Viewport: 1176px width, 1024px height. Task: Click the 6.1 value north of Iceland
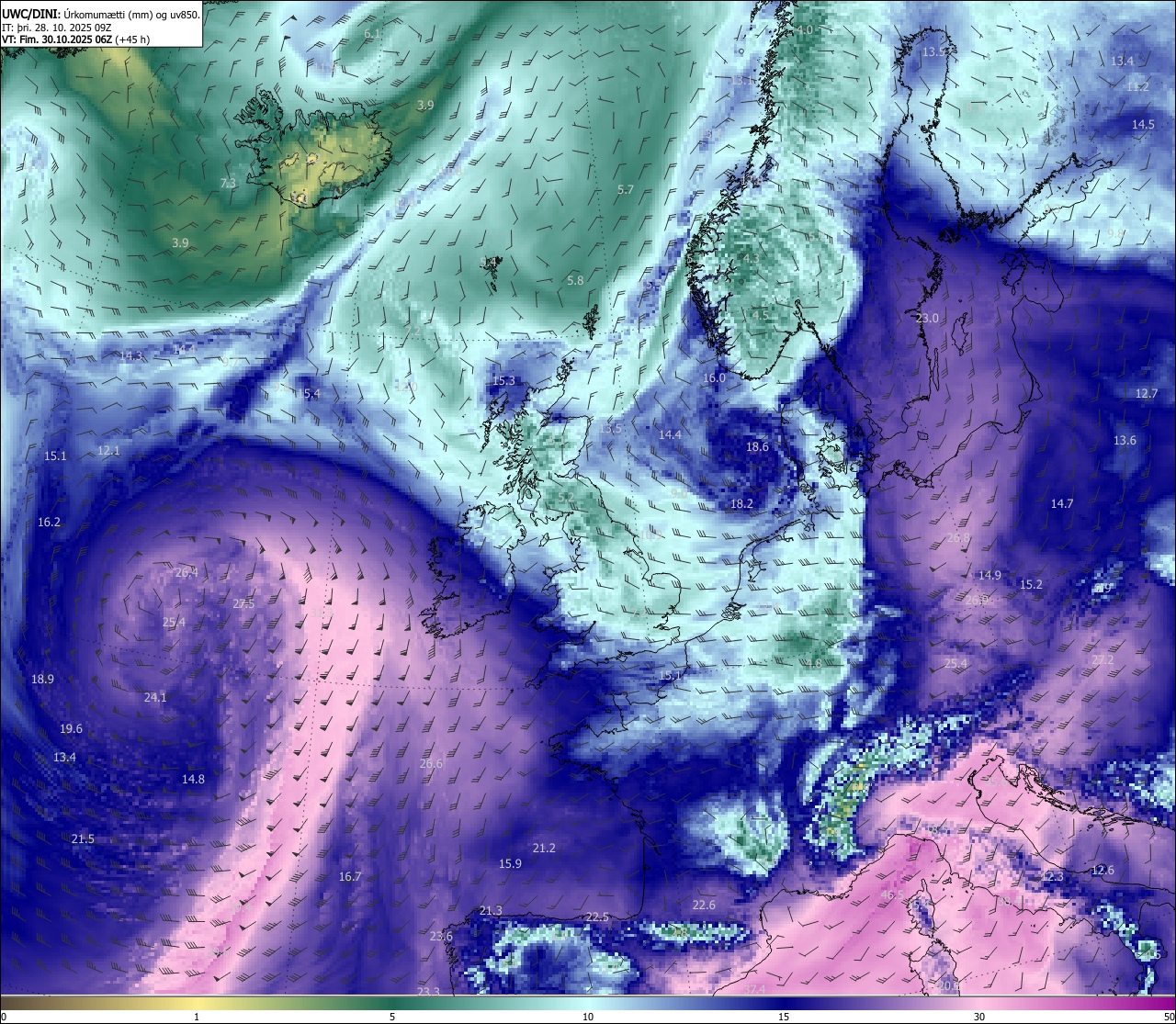coord(372,33)
